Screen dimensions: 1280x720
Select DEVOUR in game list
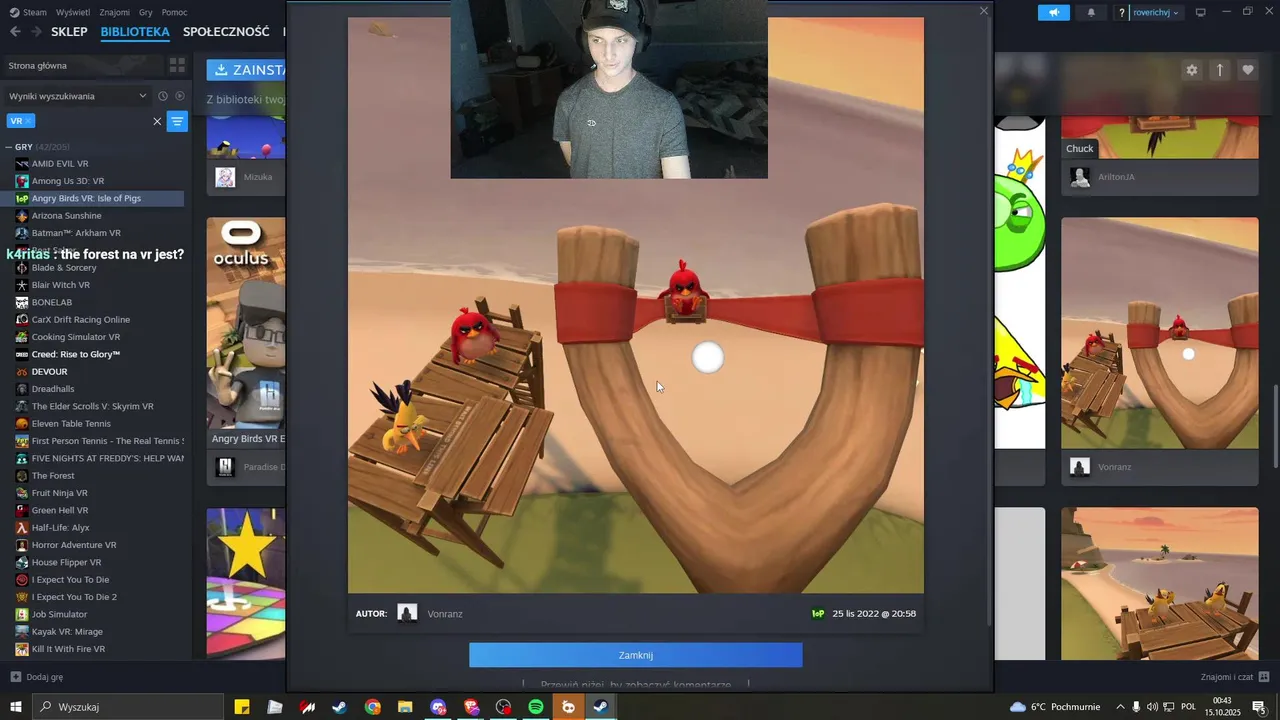pos(50,372)
